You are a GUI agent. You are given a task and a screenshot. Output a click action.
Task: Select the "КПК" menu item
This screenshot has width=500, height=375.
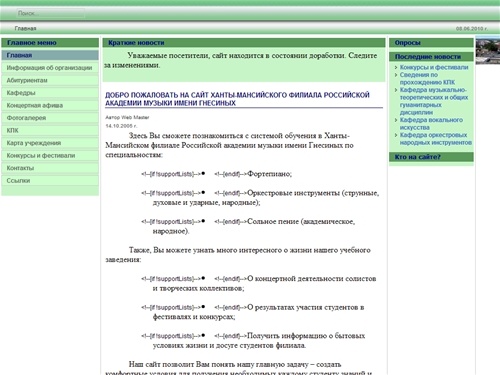click(x=50, y=131)
